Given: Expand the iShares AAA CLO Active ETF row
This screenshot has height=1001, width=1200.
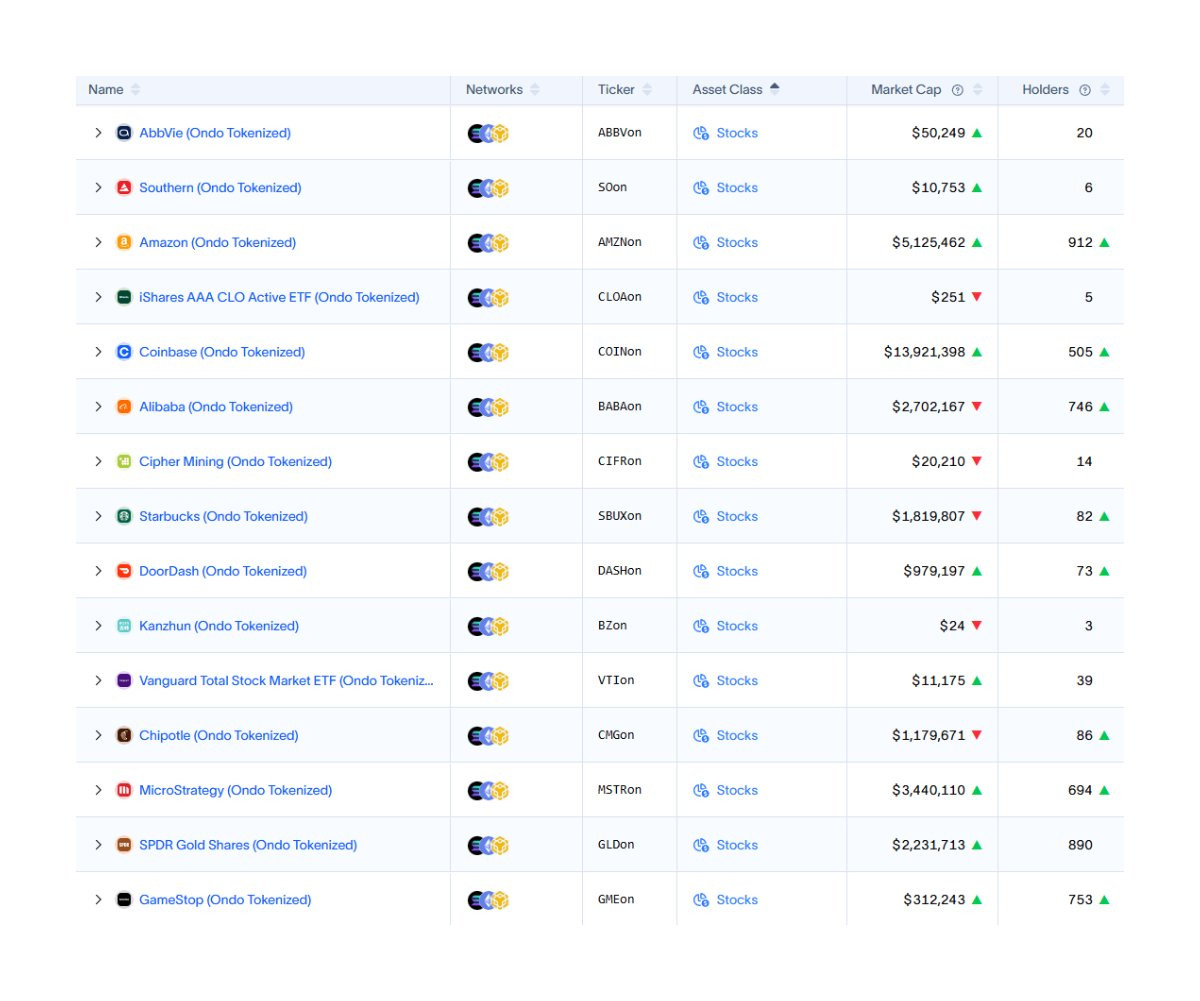Looking at the screenshot, I should [98, 297].
